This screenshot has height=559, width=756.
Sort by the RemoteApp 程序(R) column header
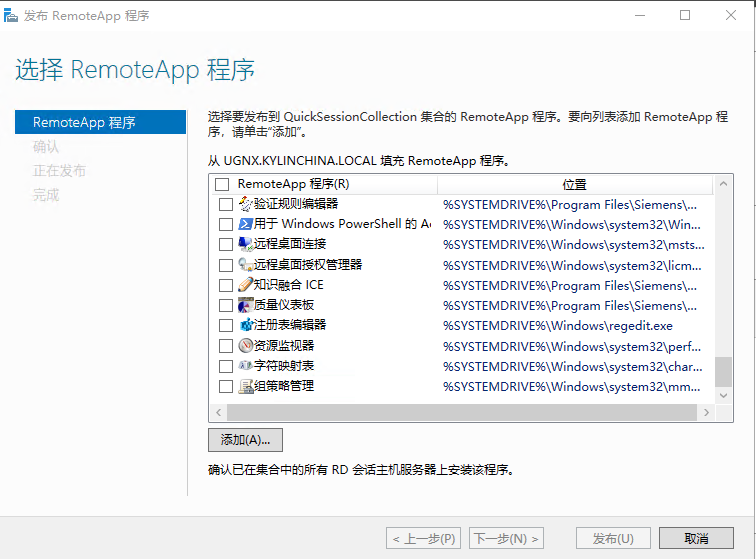click(293, 184)
